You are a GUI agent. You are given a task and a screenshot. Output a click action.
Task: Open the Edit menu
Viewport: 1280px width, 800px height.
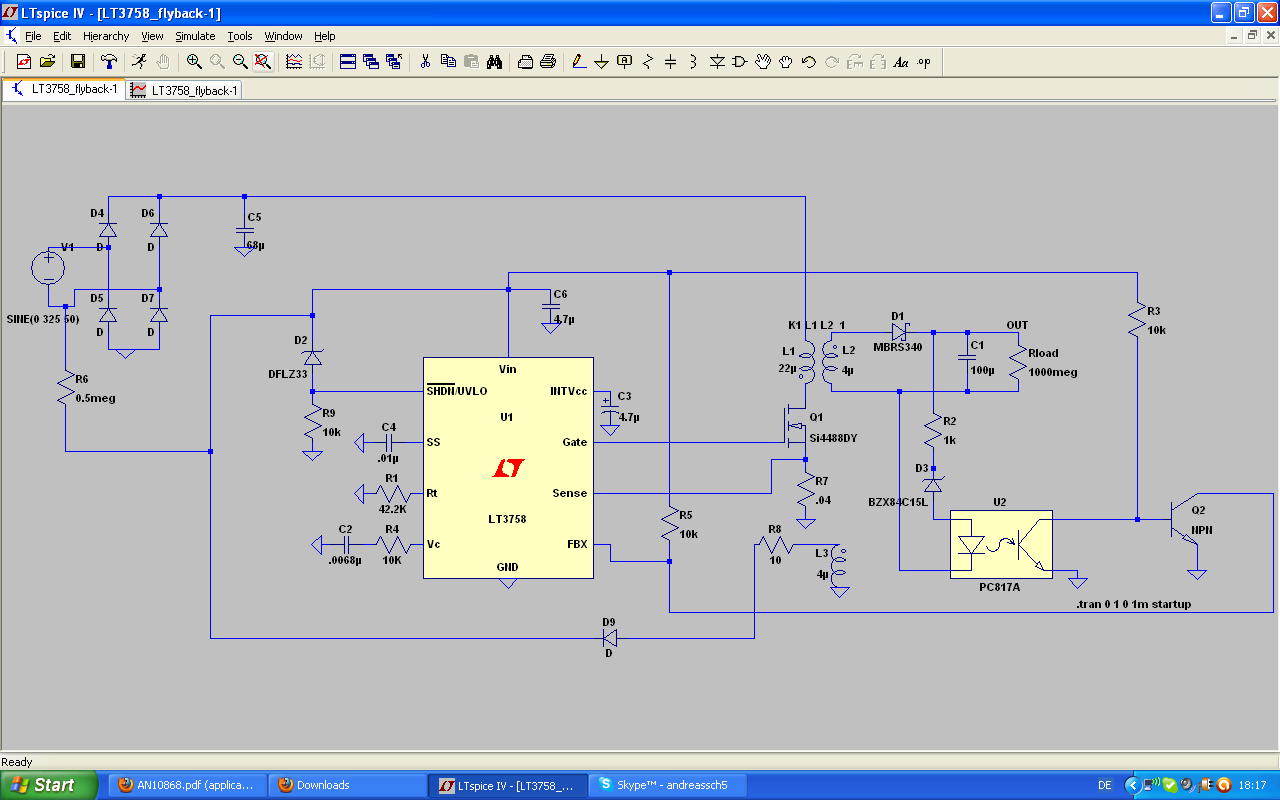click(62, 36)
